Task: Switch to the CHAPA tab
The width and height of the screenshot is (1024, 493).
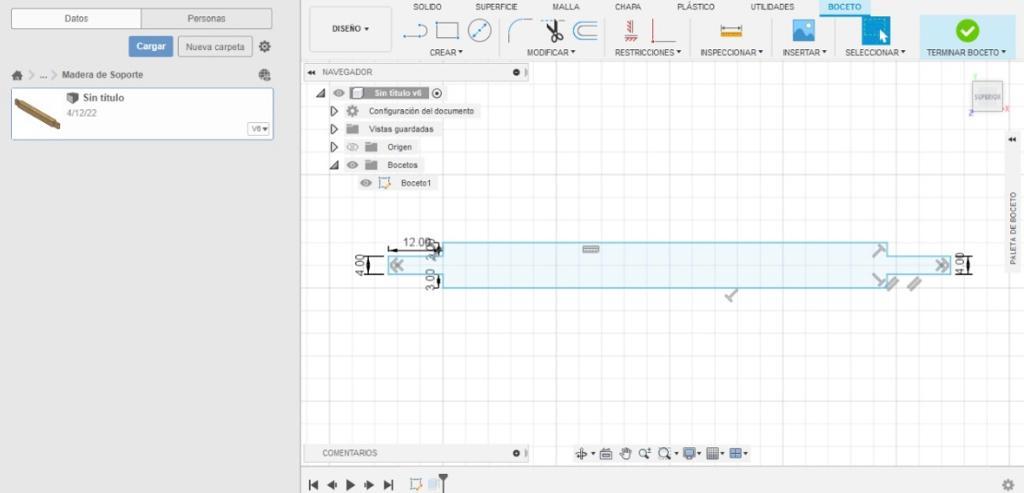Action: (x=628, y=7)
